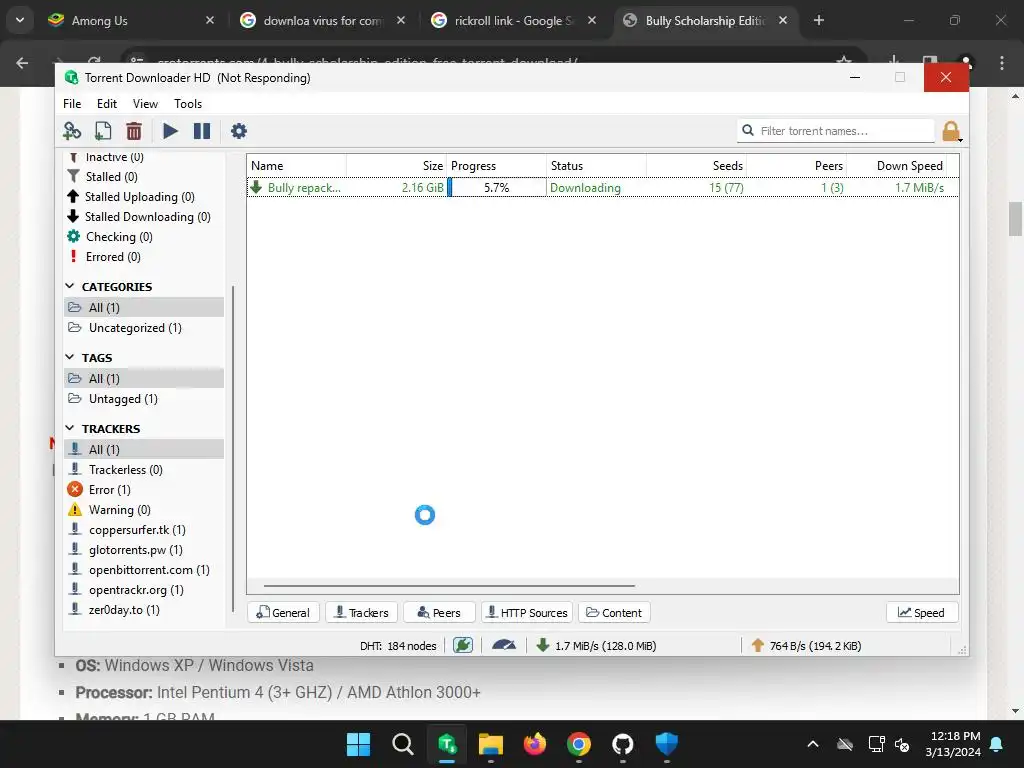
Task: Click in the Filter torrent names field
Action: point(836,131)
